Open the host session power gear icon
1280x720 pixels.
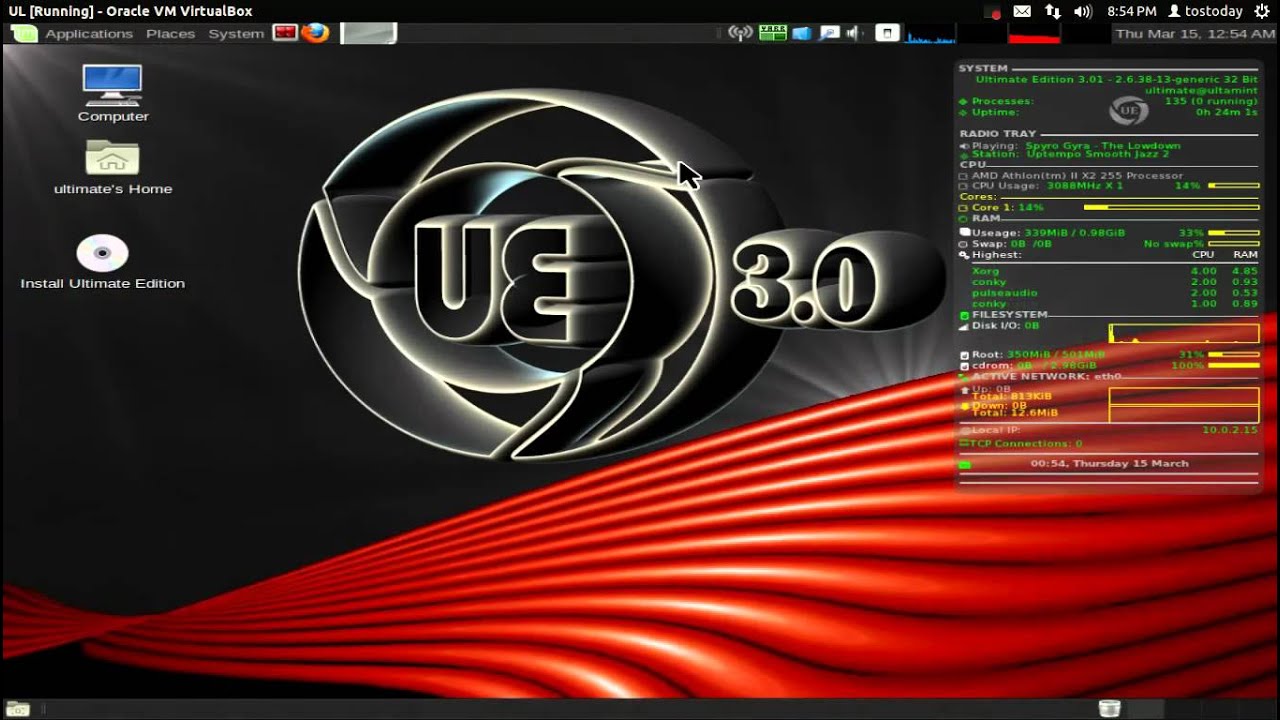(1261, 11)
